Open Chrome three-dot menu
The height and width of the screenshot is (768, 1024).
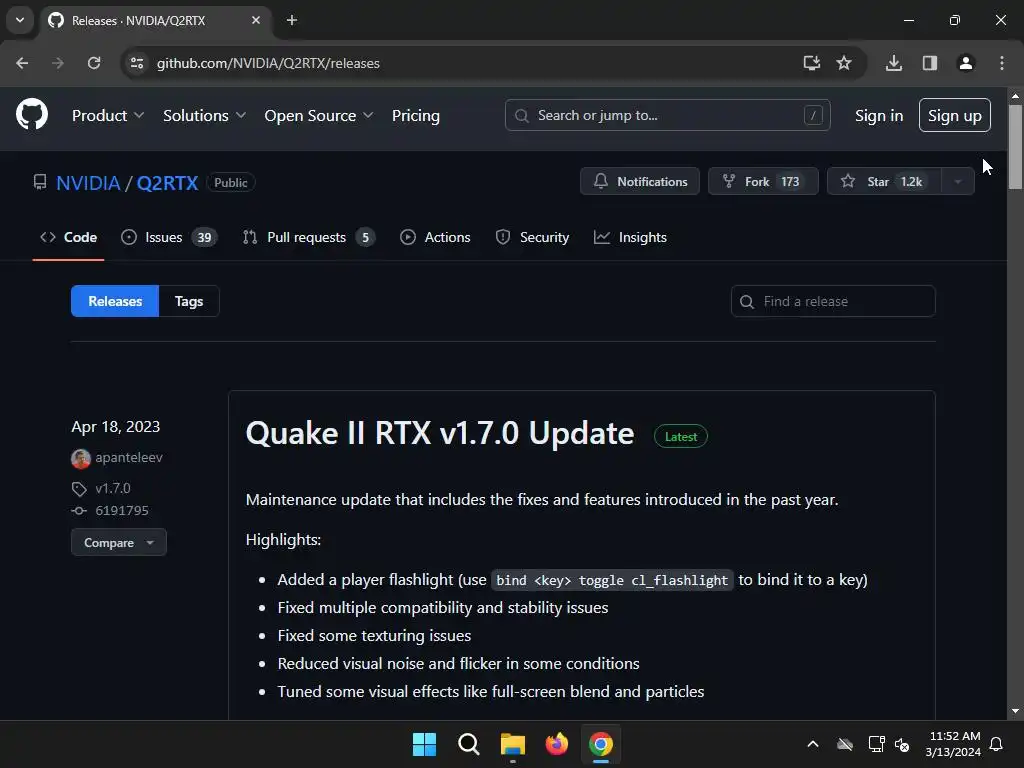click(x=1002, y=63)
